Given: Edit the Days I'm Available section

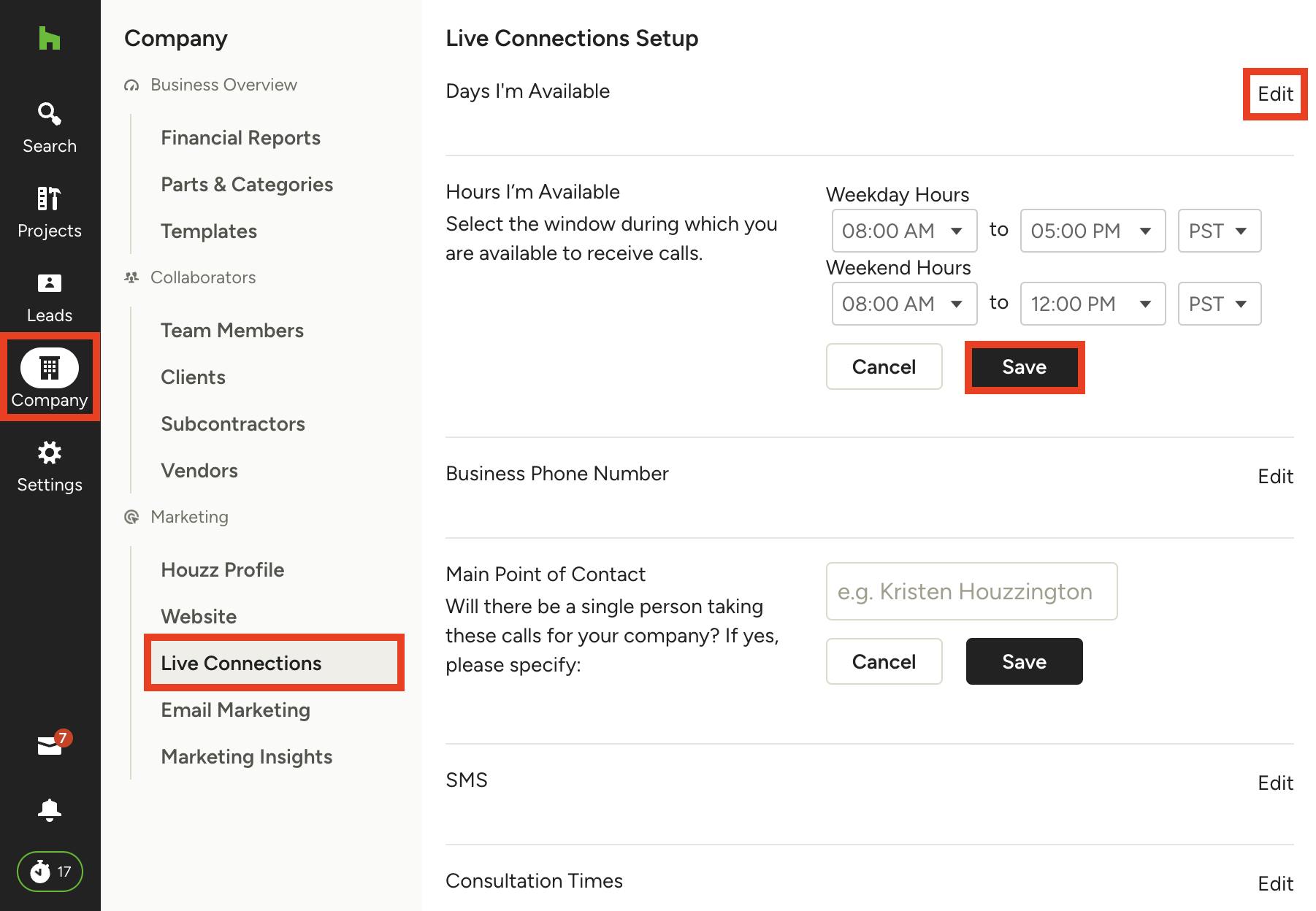Looking at the screenshot, I should click(1274, 93).
